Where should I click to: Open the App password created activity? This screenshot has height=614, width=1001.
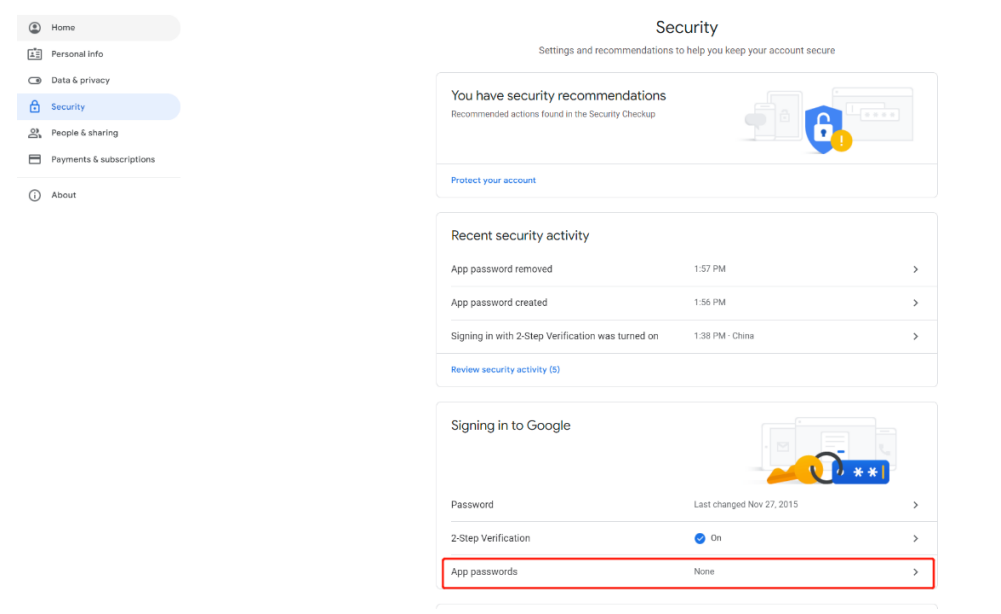[687, 303]
